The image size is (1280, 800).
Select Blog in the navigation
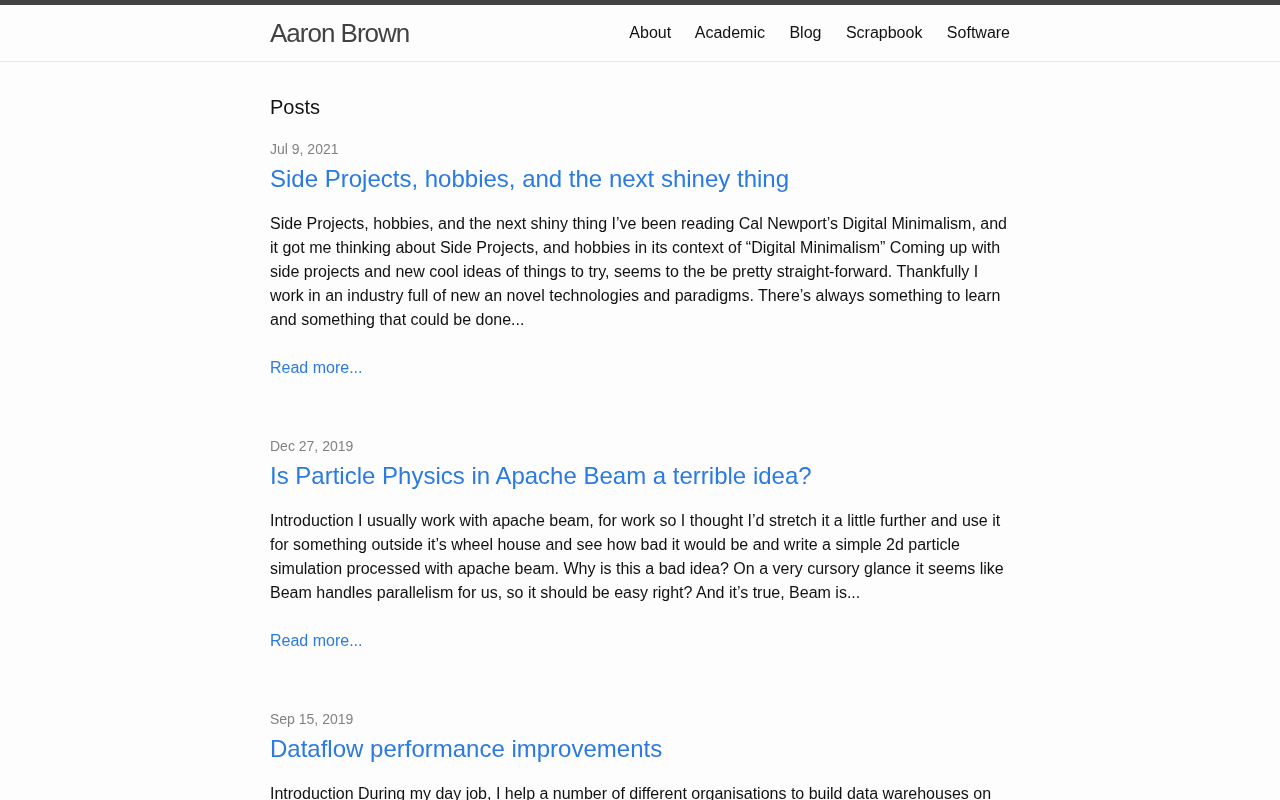[805, 33]
